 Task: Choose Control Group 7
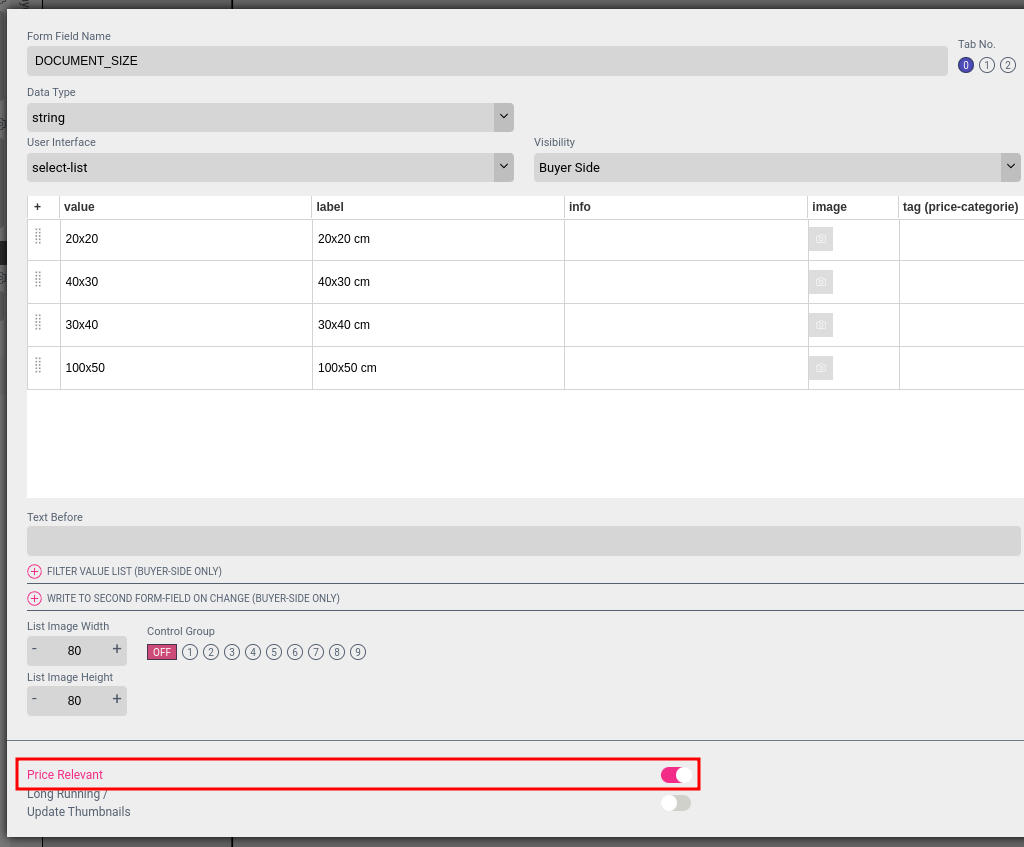point(316,652)
